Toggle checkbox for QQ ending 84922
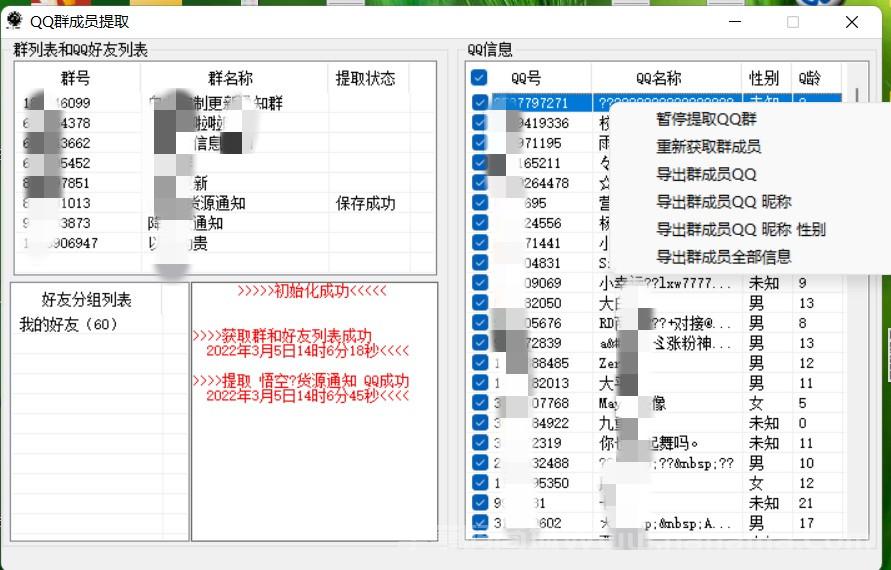Screen dimensions: 891x570 tap(480, 422)
